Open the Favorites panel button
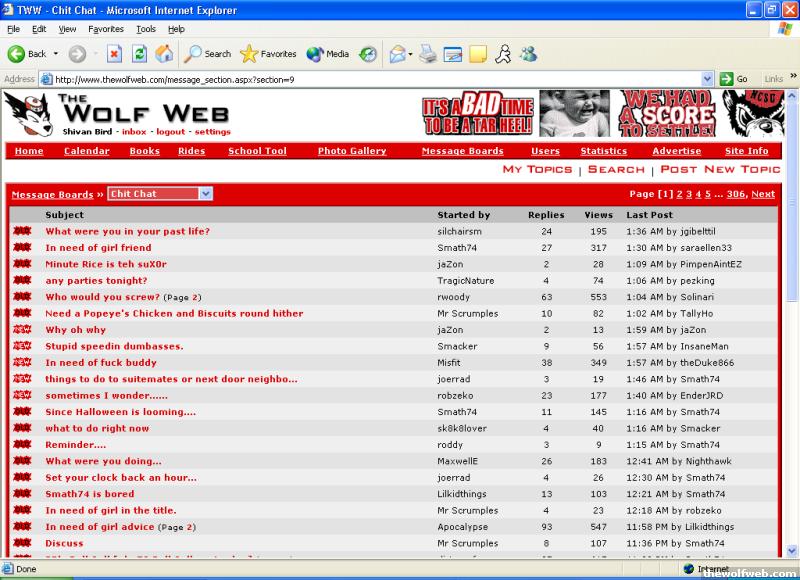Image resolution: width=800 pixels, height=580 pixels. (268, 54)
